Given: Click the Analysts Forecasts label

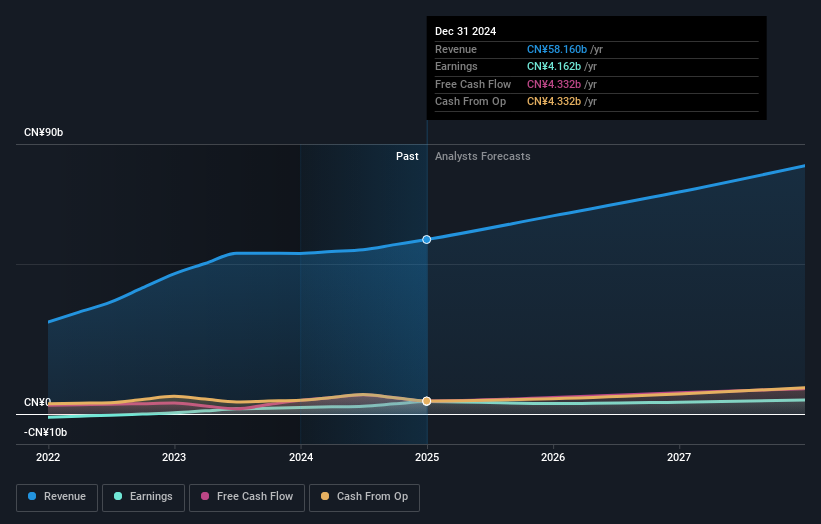Looking at the screenshot, I should coord(482,156).
